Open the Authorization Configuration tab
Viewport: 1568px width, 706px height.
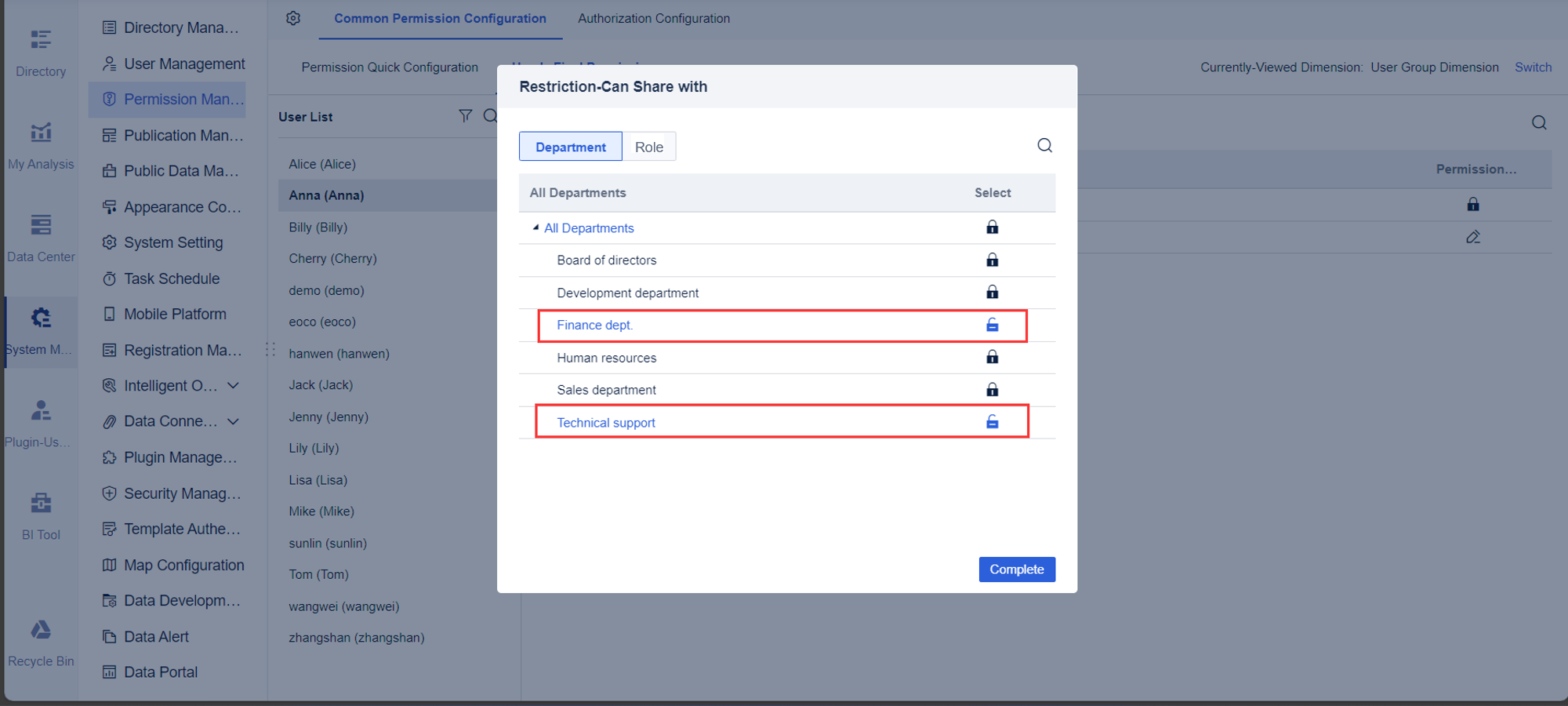653,18
